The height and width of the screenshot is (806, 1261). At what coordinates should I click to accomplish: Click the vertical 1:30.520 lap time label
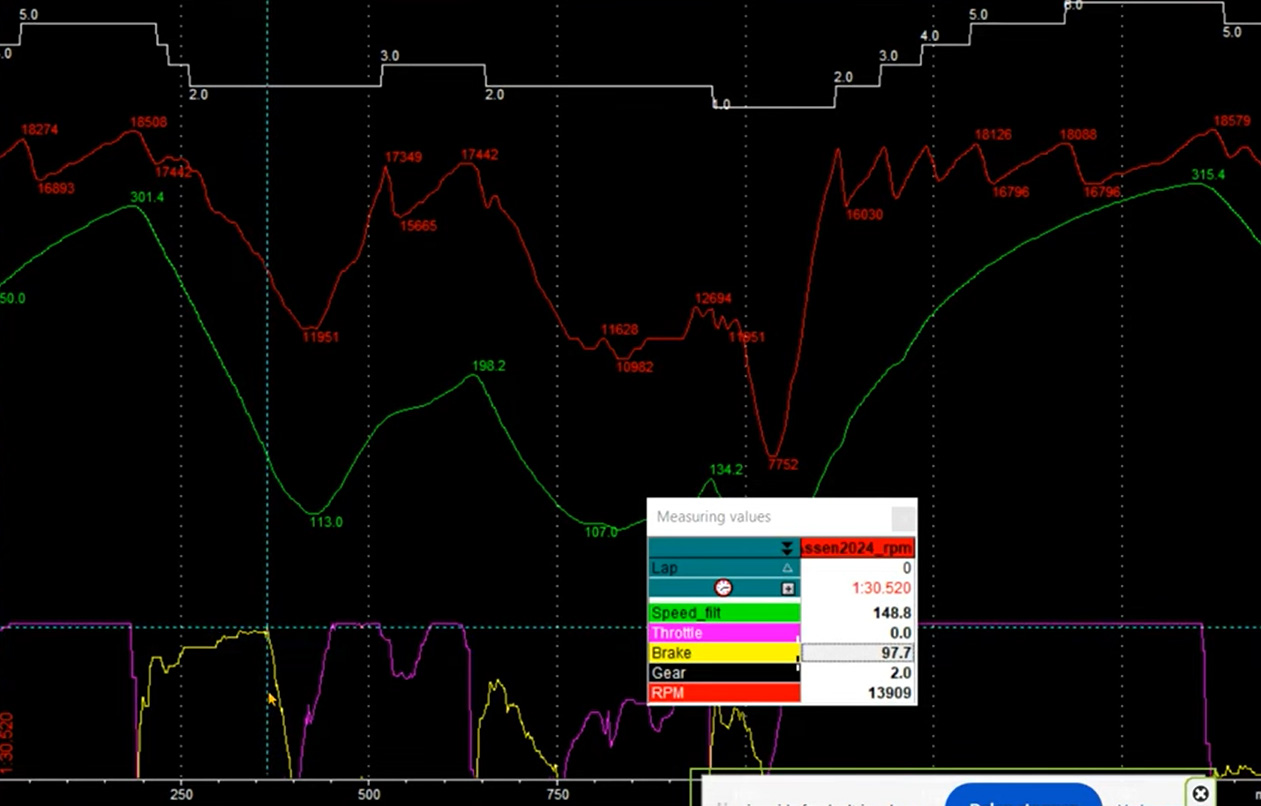pyautogui.click(x=8, y=743)
